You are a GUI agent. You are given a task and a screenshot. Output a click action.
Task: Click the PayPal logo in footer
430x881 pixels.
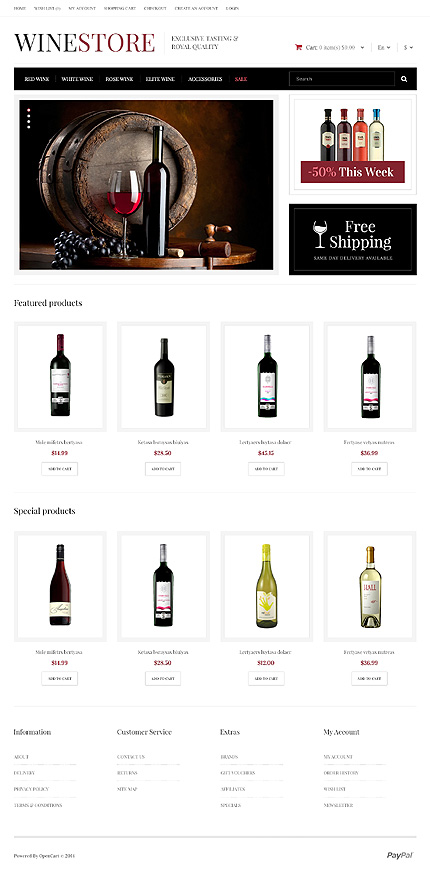pyautogui.click(x=400, y=855)
